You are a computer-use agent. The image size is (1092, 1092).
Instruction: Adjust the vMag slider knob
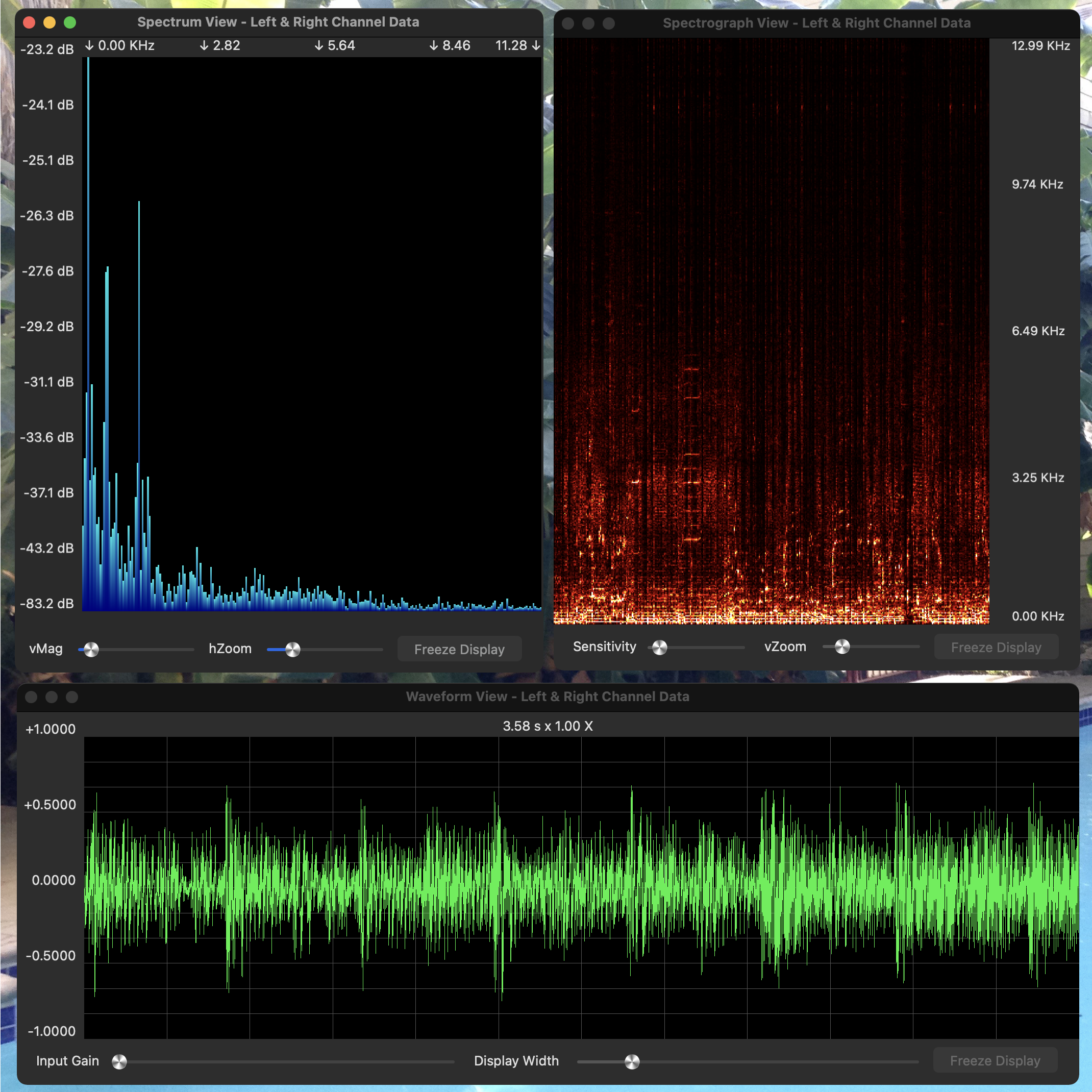pos(91,650)
